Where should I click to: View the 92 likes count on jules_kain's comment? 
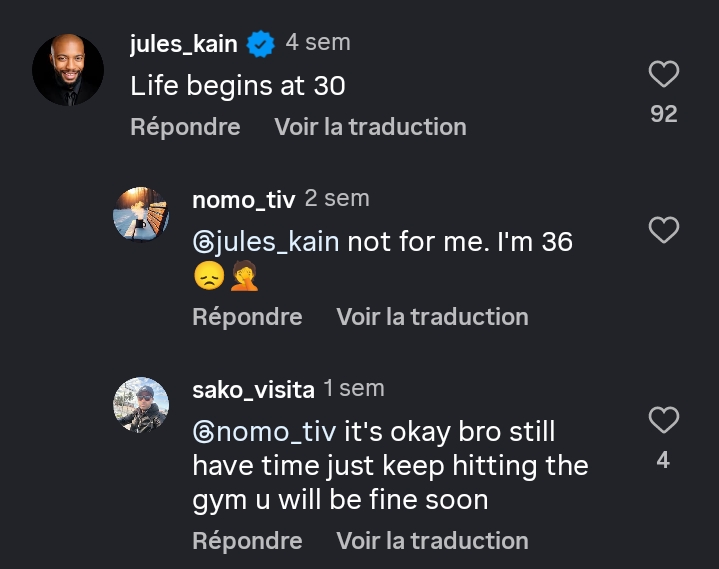(x=664, y=114)
